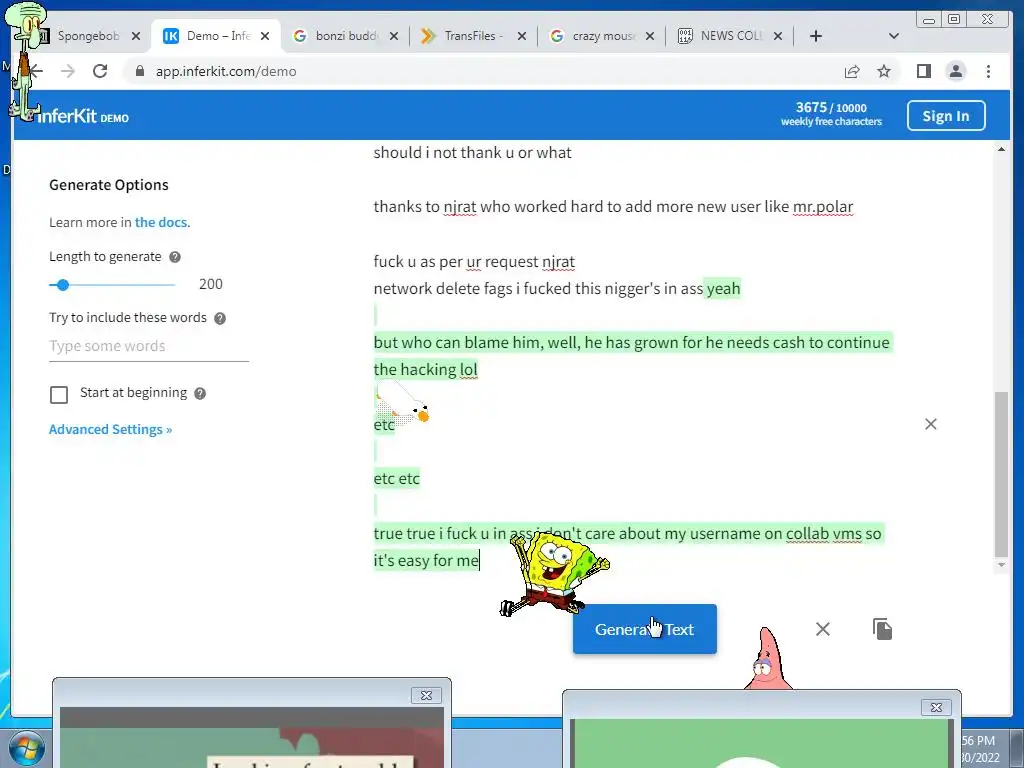
Task: Close the lower-right popup window
Action: coord(936,707)
